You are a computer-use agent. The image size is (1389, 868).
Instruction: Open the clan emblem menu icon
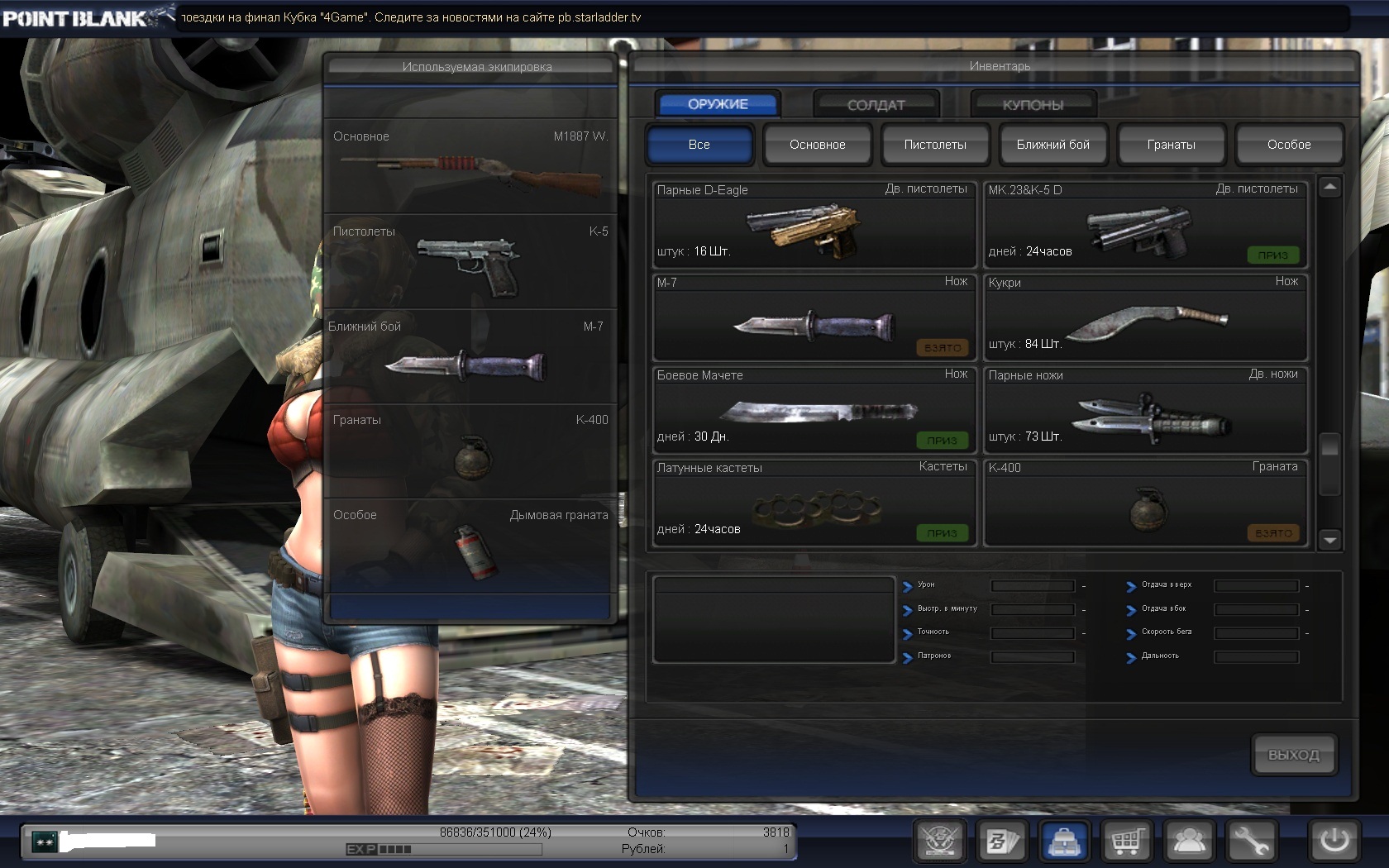tap(941, 842)
